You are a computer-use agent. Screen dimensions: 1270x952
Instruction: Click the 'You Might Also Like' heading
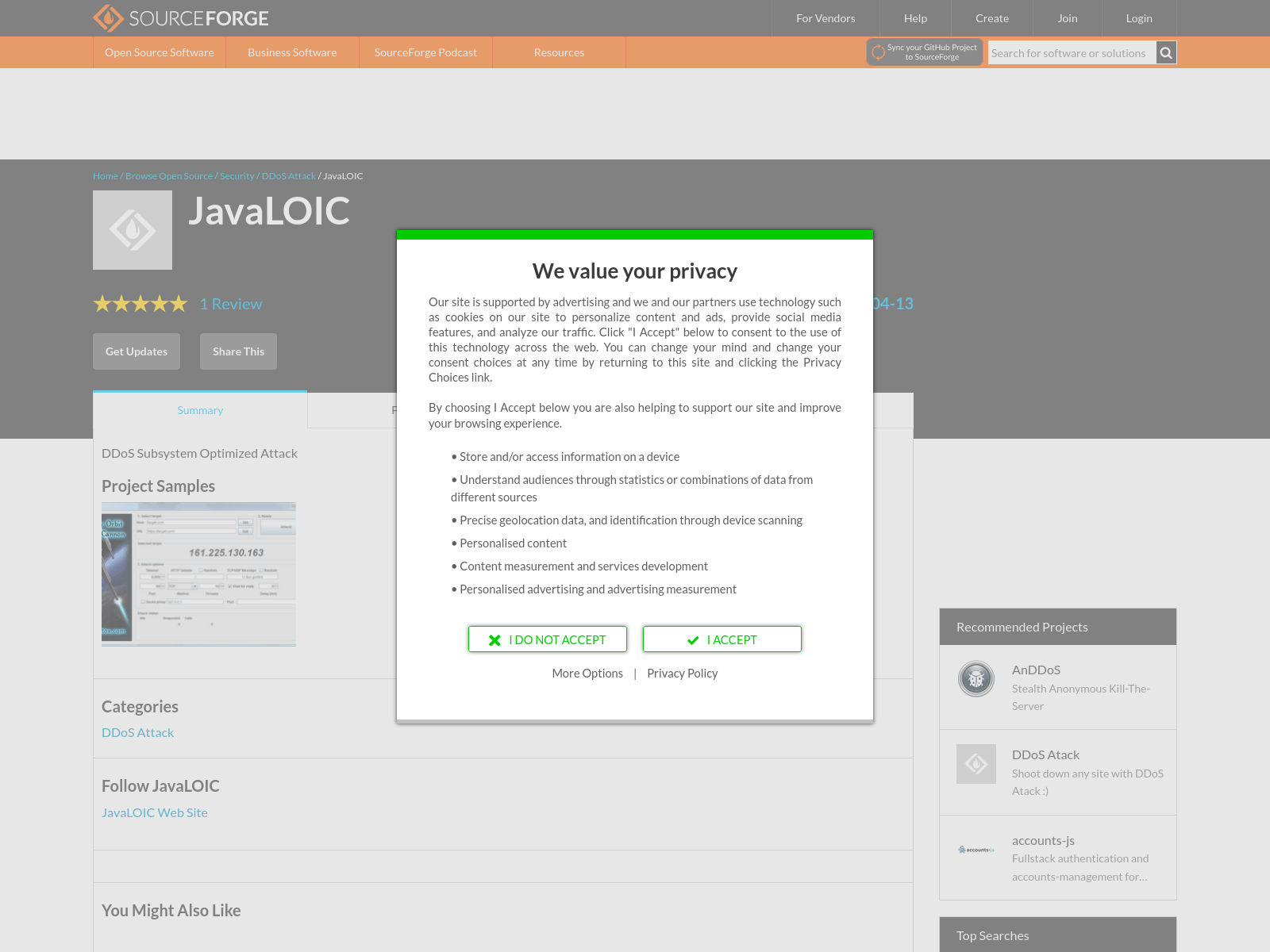[x=171, y=911]
